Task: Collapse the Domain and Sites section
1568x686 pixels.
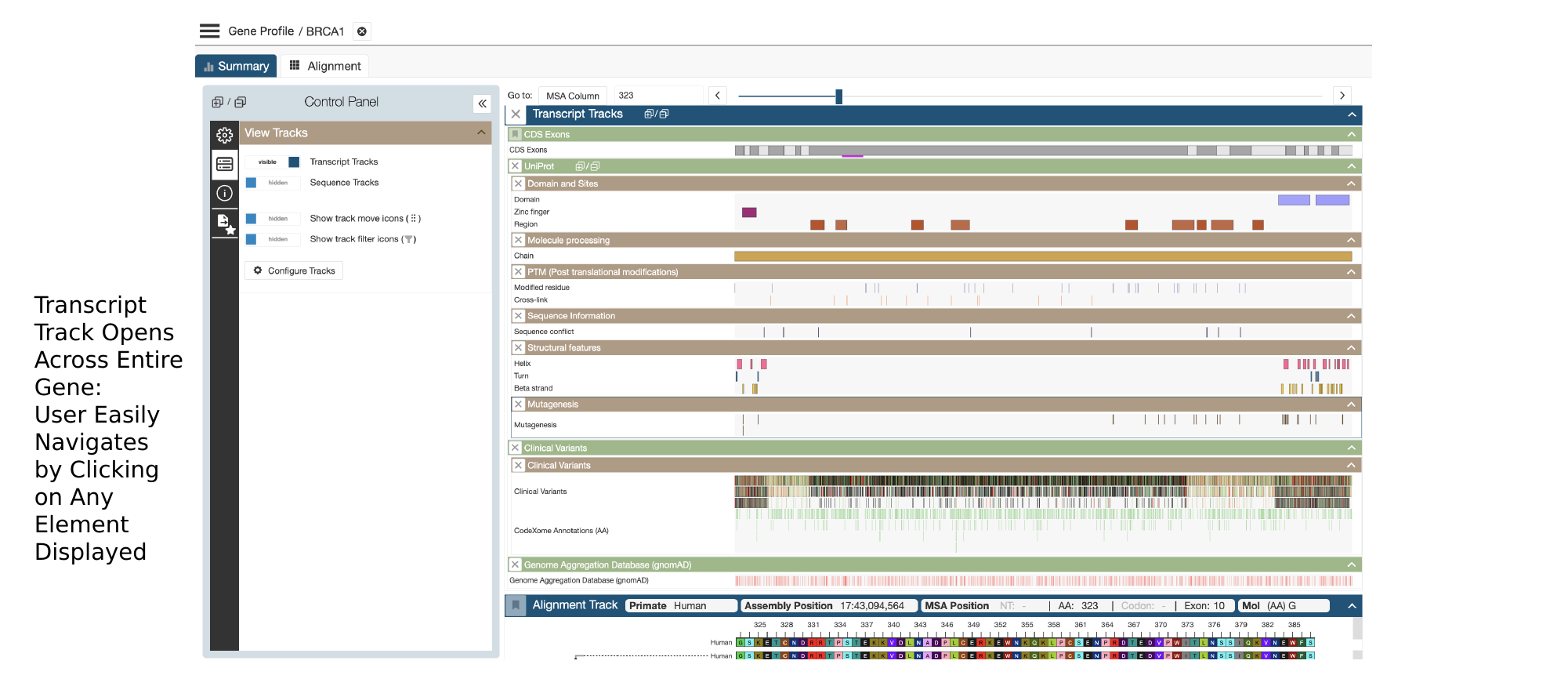Action: coord(1351,183)
